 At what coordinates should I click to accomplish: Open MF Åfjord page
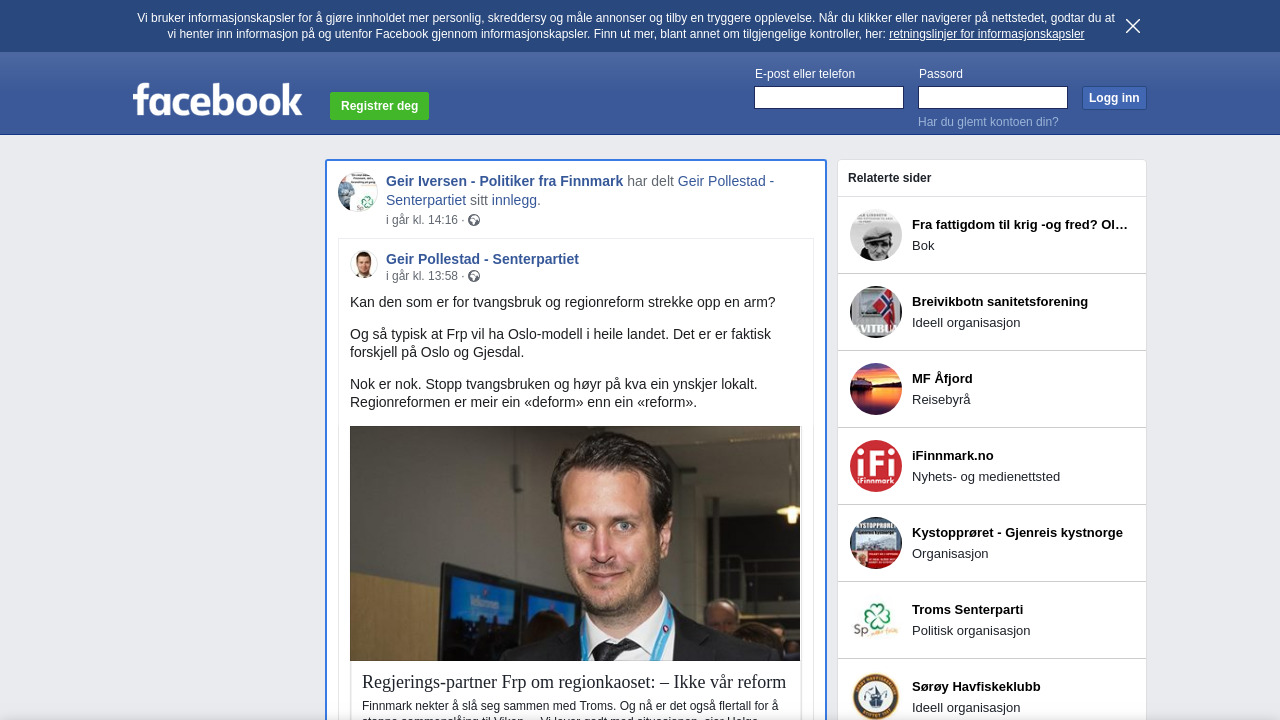[942, 379]
